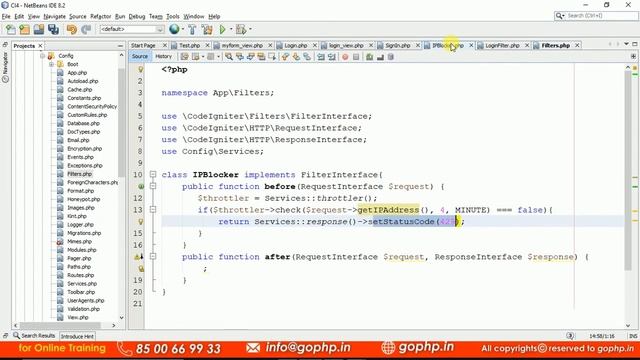Viewport: 640px width, 360px height.
Task: Click the split editor icon at toolbar end
Action: [633, 57]
